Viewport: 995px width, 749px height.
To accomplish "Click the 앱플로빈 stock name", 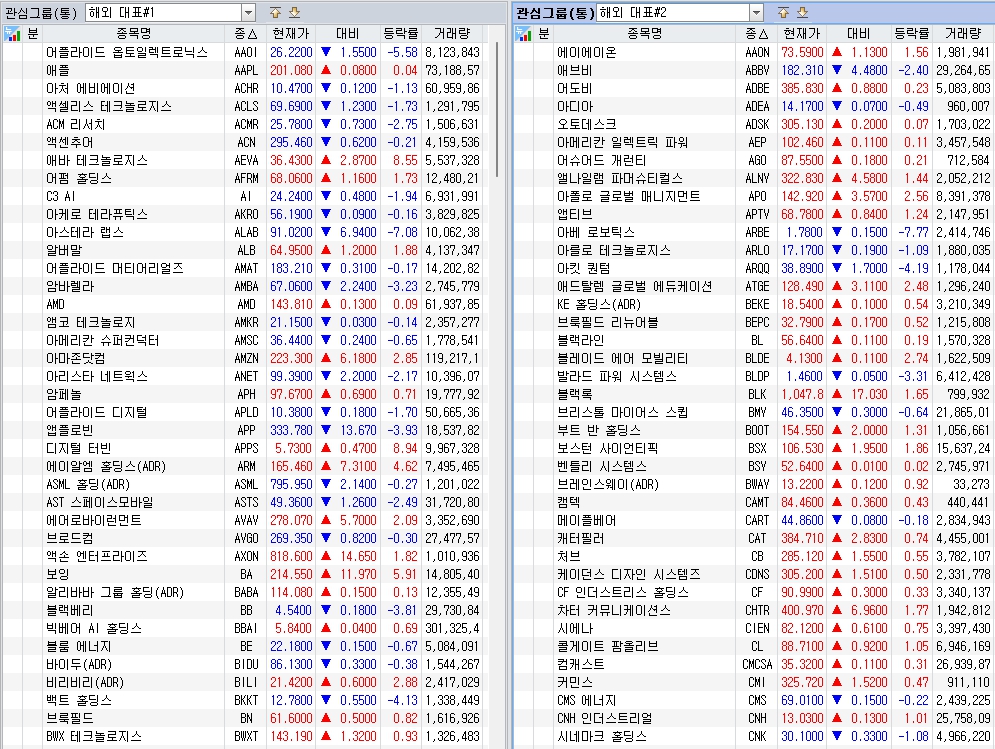I will (70, 430).
